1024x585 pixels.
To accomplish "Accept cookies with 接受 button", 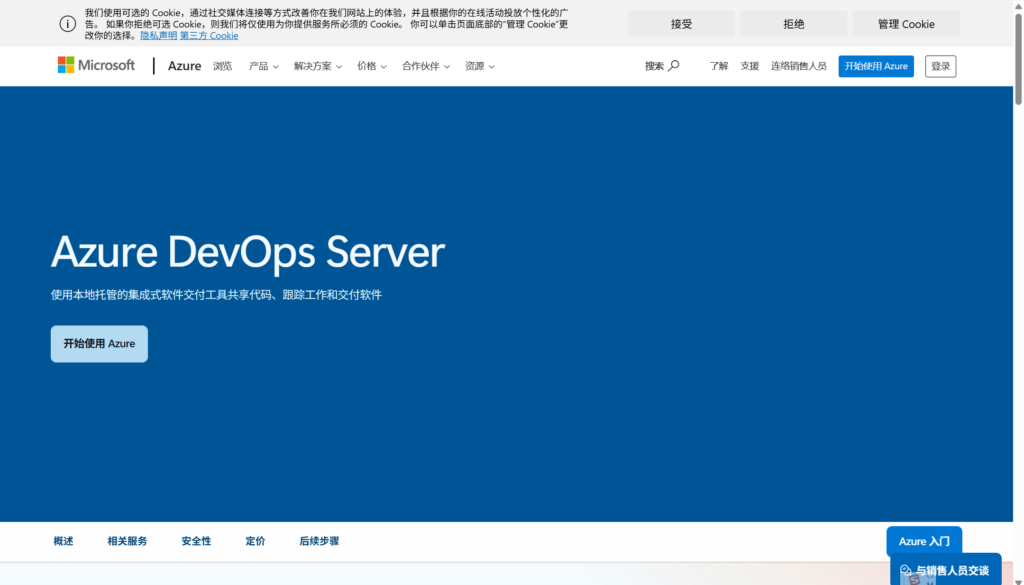I will click(681, 24).
